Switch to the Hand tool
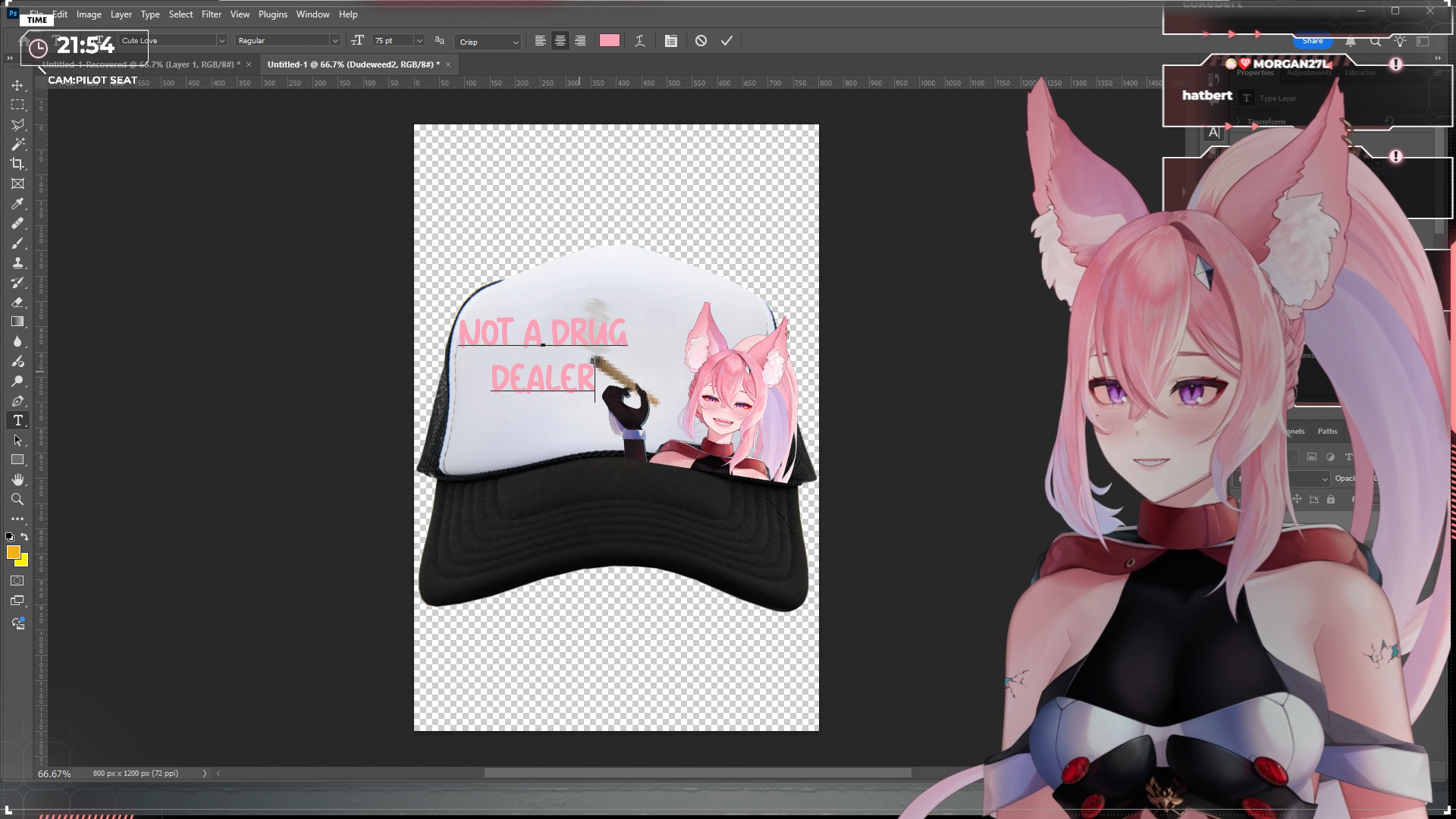The height and width of the screenshot is (819, 1456). click(x=17, y=479)
